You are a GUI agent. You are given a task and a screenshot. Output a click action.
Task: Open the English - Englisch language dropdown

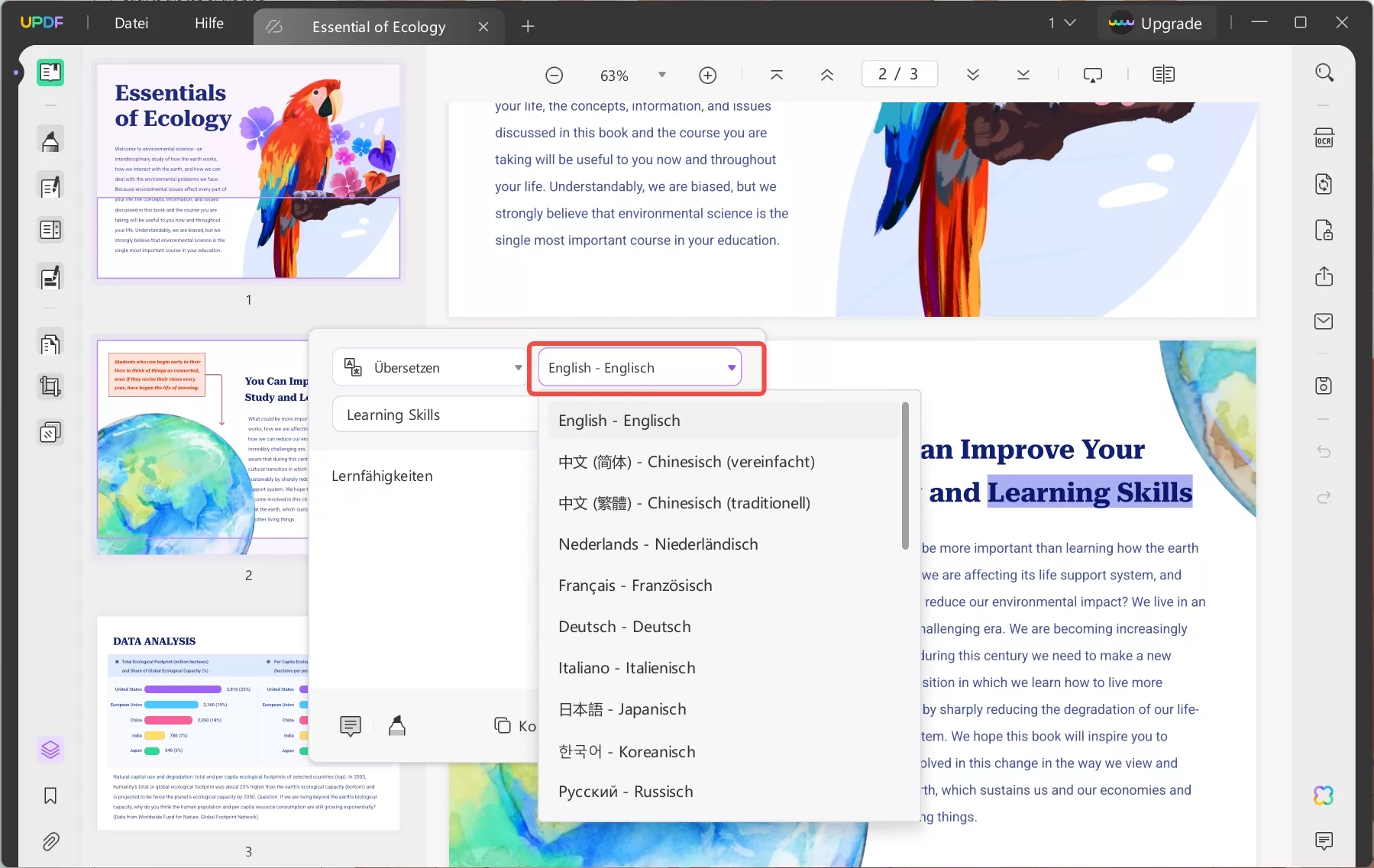(x=640, y=368)
